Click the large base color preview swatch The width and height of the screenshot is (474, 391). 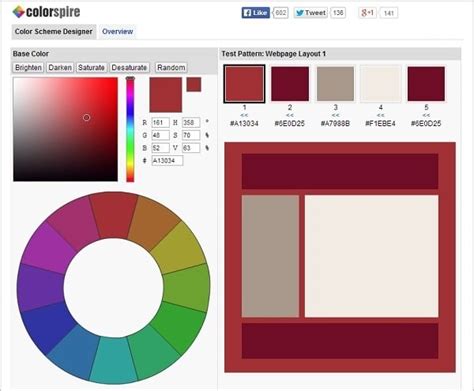(x=166, y=95)
